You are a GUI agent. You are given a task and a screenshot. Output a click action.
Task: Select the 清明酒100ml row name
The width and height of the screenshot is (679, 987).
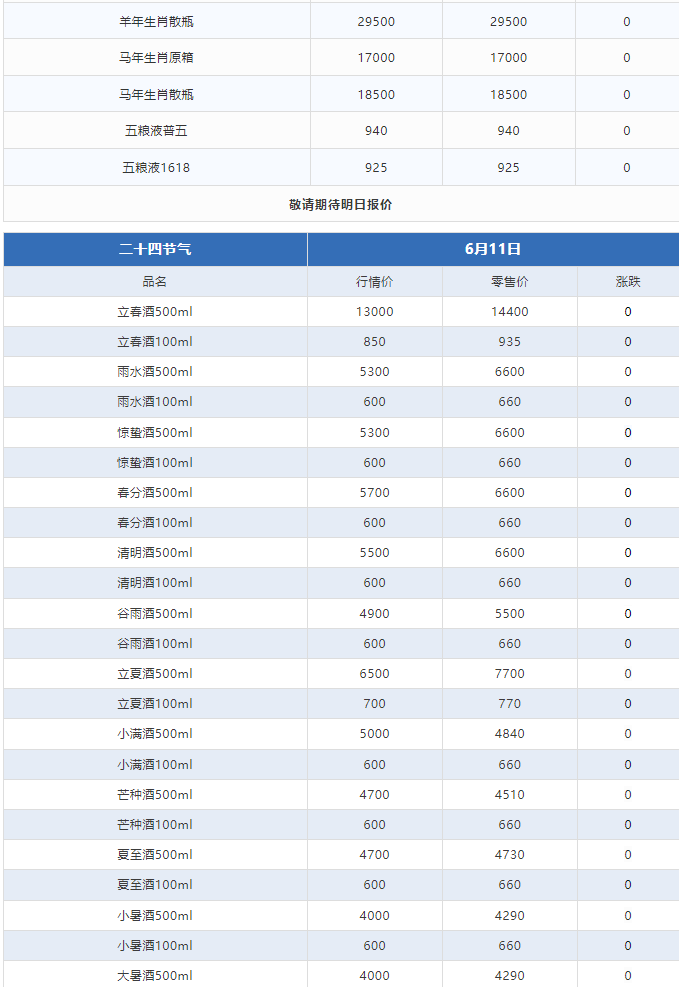(155, 583)
